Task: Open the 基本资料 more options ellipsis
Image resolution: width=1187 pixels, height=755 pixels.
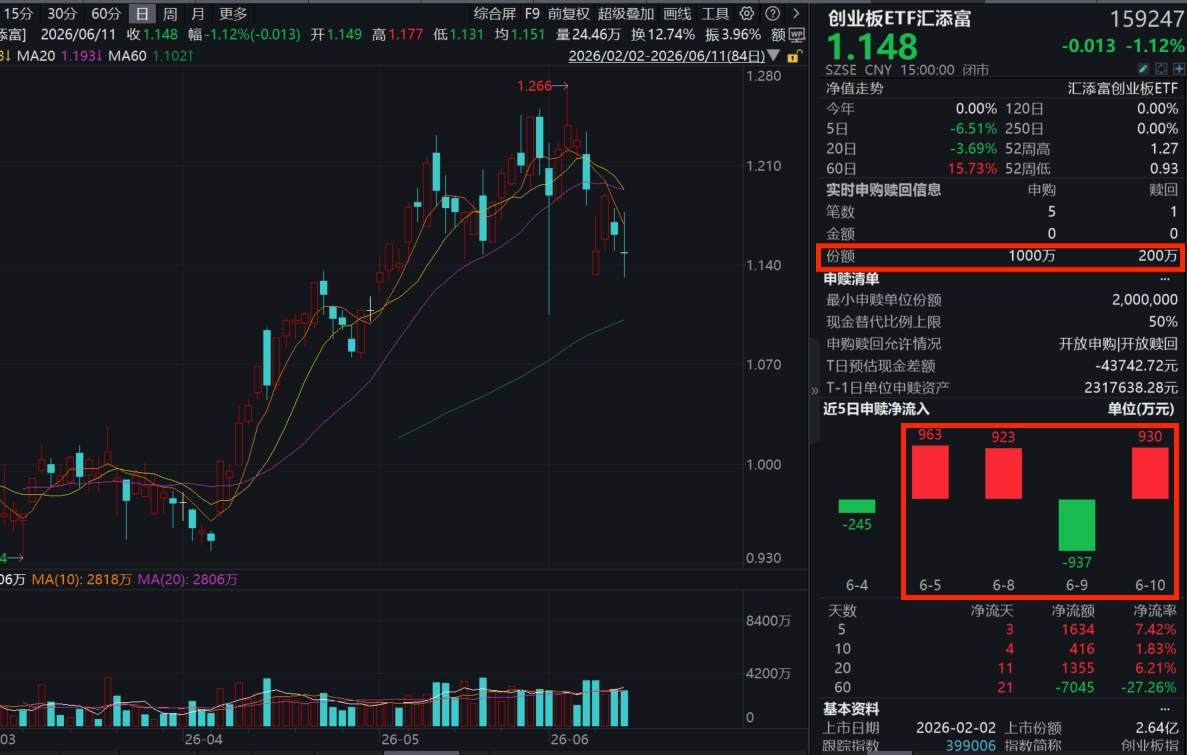Action: tap(1164, 710)
